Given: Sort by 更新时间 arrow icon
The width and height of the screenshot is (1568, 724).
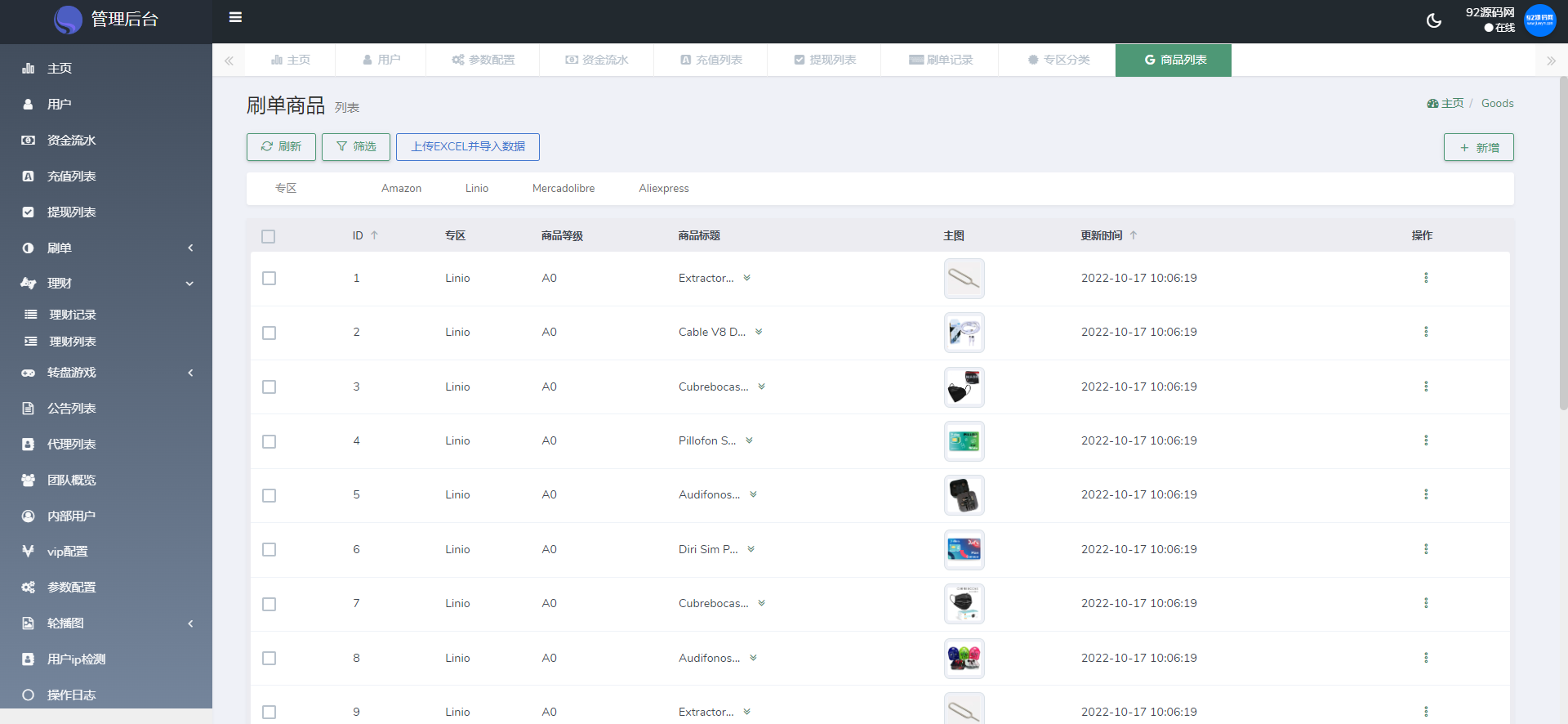Looking at the screenshot, I should [1134, 235].
